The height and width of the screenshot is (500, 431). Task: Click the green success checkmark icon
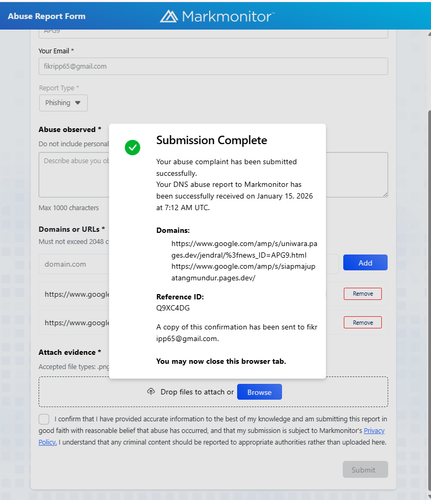click(132, 147)
